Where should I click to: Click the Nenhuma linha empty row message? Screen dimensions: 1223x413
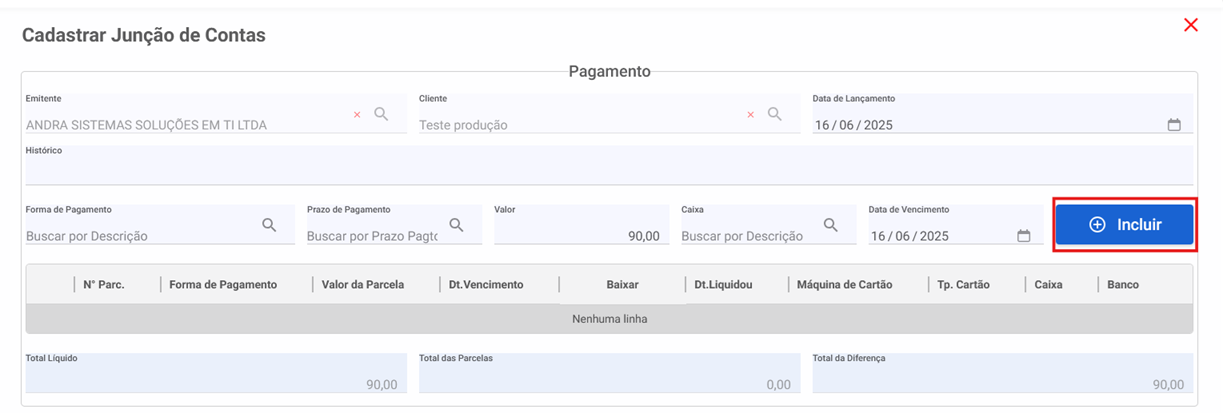coord(609,319)
